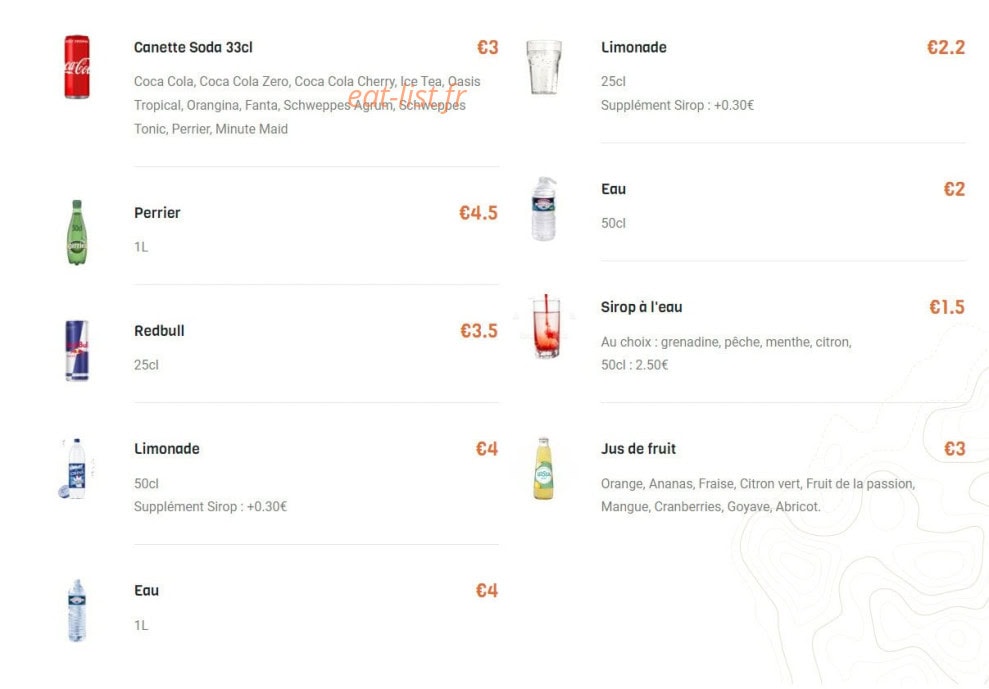Click the Coca-Cola can image
The image size is (989, 689).
tap(76, 67)
